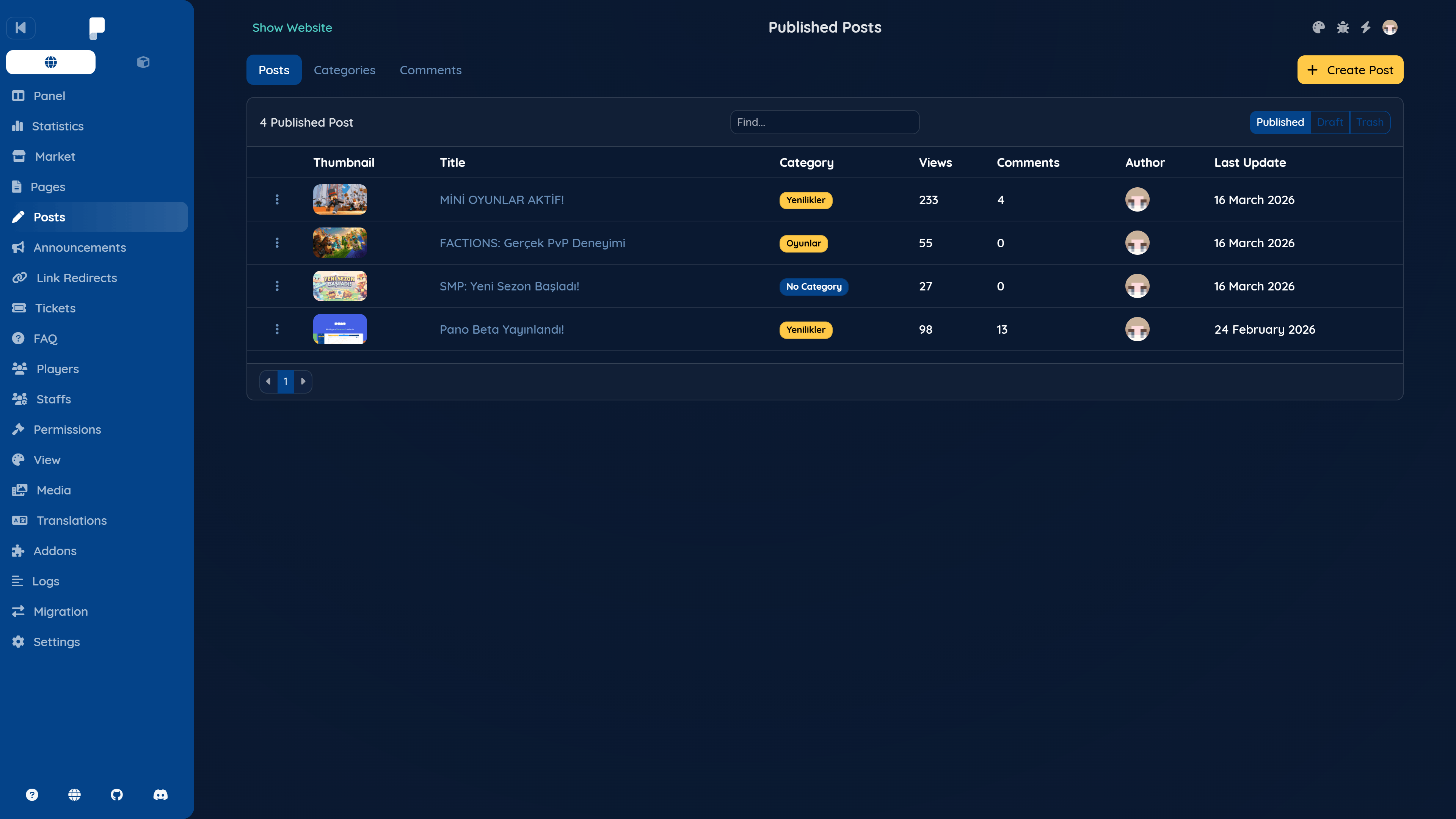The height and width of the screenshot is (819, 1456).
Task: Open the Show Website link
Action: point(292,28)
